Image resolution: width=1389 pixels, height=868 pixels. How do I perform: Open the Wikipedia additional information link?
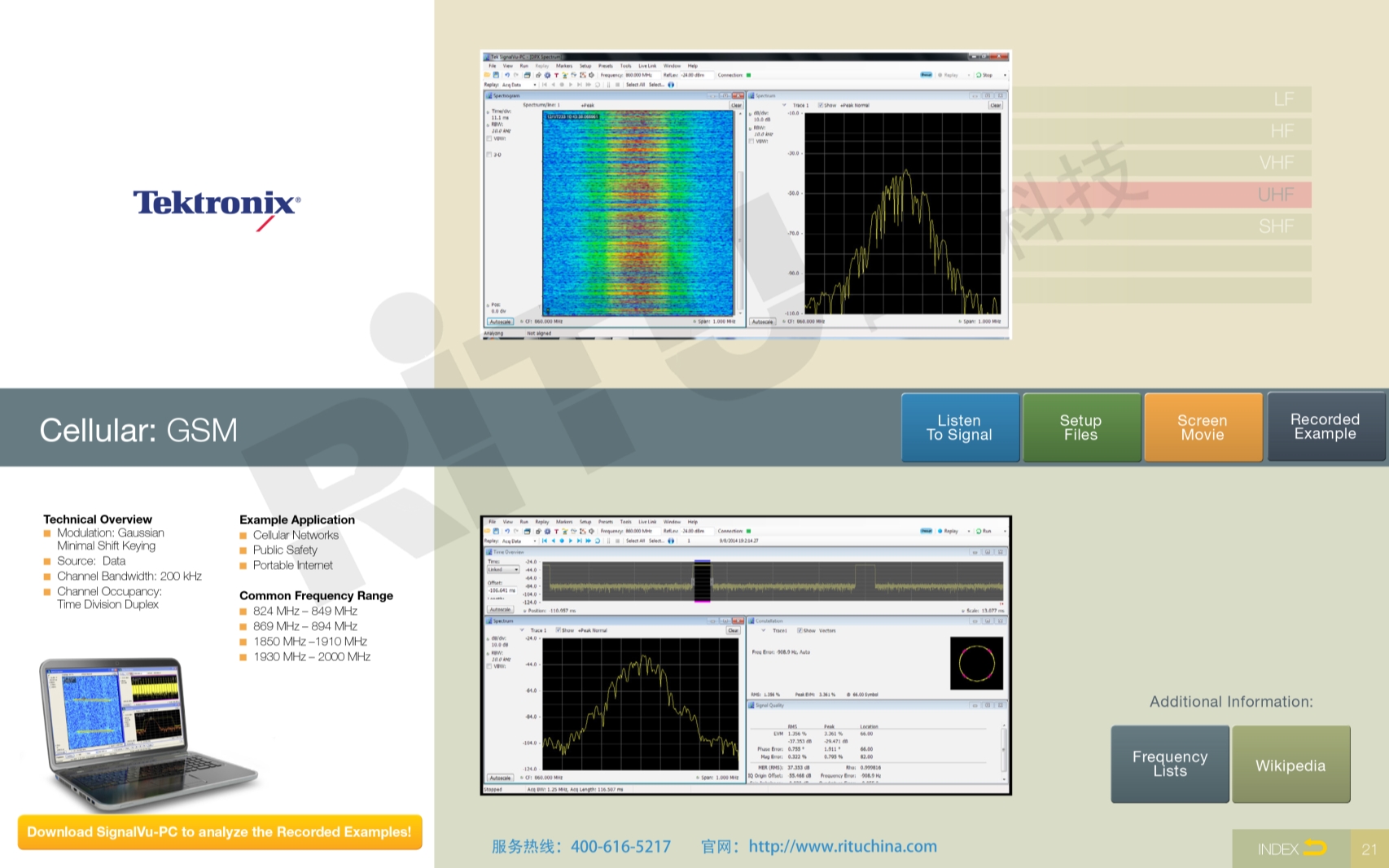[1290, 765]
